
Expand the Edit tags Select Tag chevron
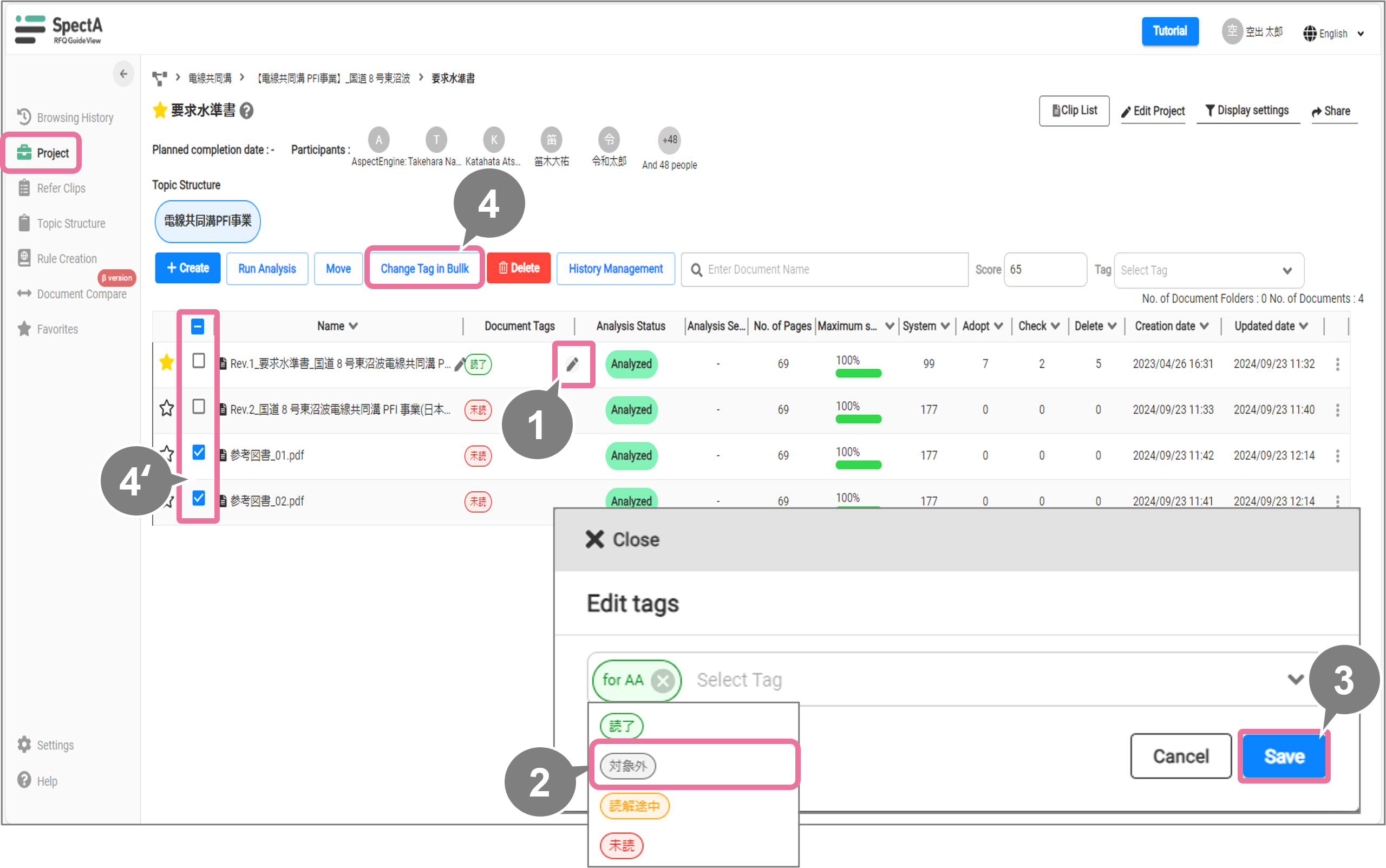tap(1295, 680)
